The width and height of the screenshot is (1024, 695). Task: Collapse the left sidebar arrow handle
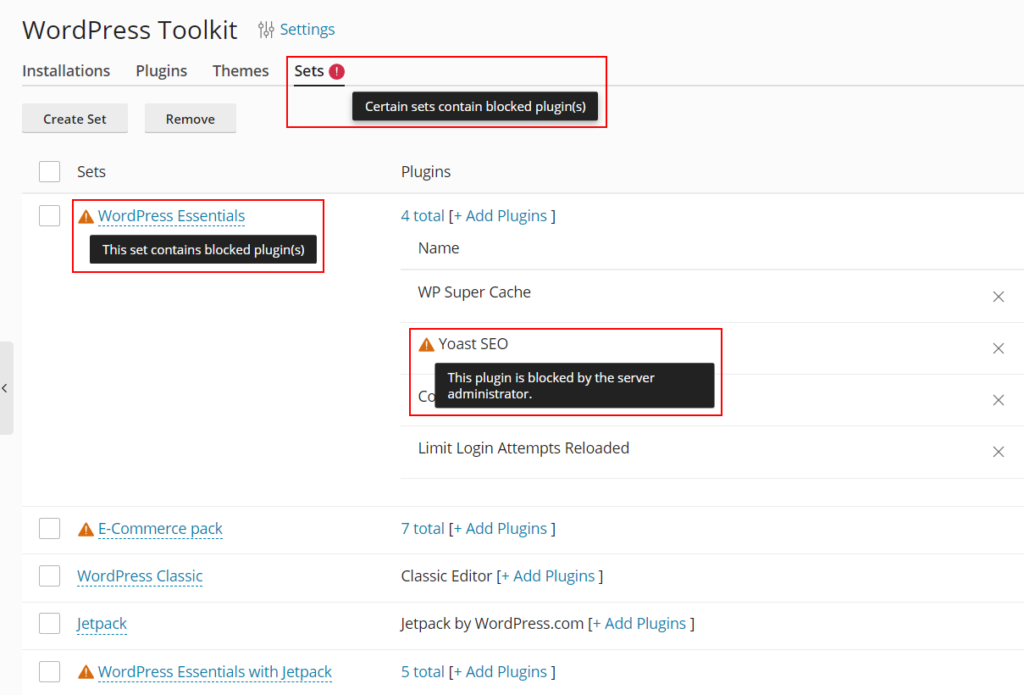pyautogui.click(x=6, y=388)
